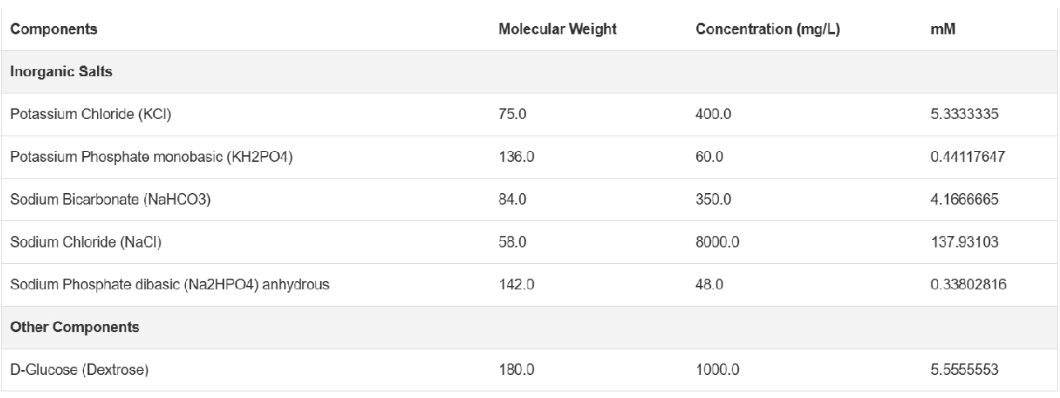Click Potassium Phosphate monobasic (KH2PO4) entry
Screen dimensions: 1060x398
[151, 157]
